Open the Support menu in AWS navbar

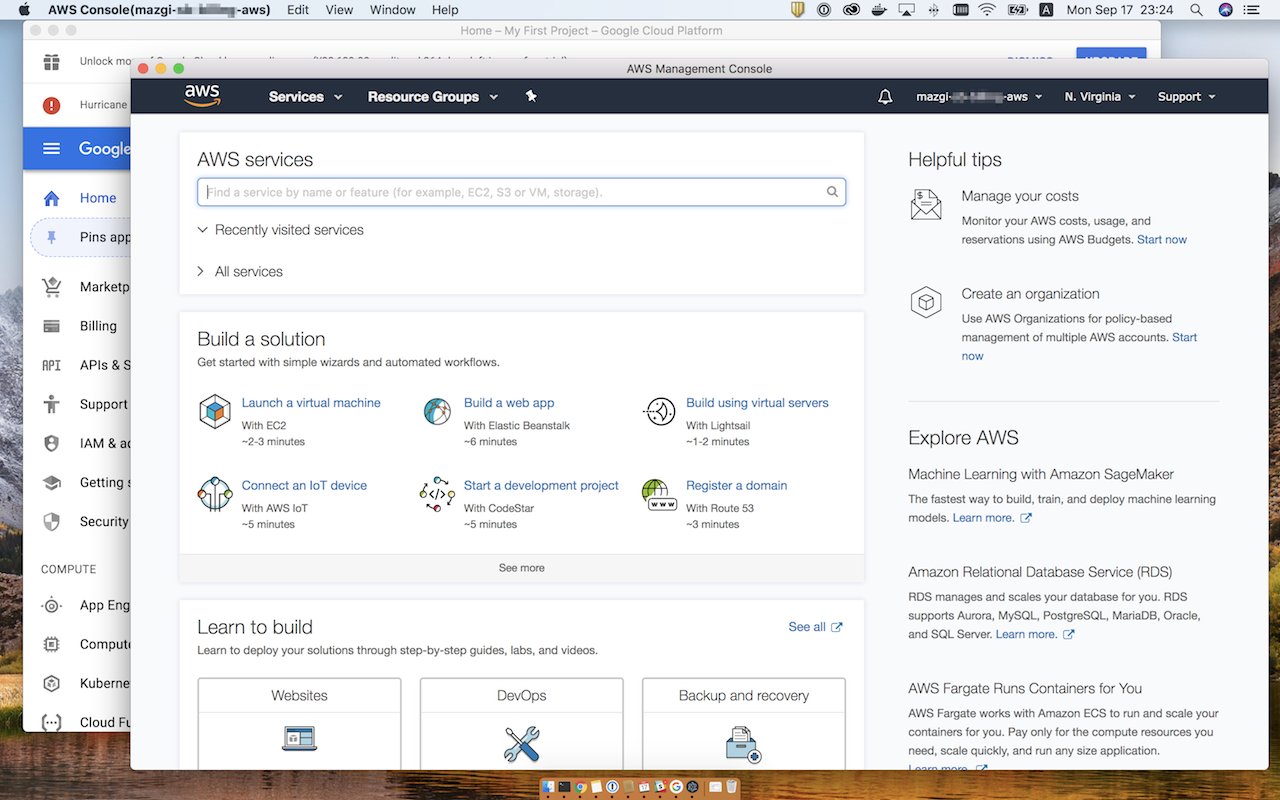[x=1186, y=97]
